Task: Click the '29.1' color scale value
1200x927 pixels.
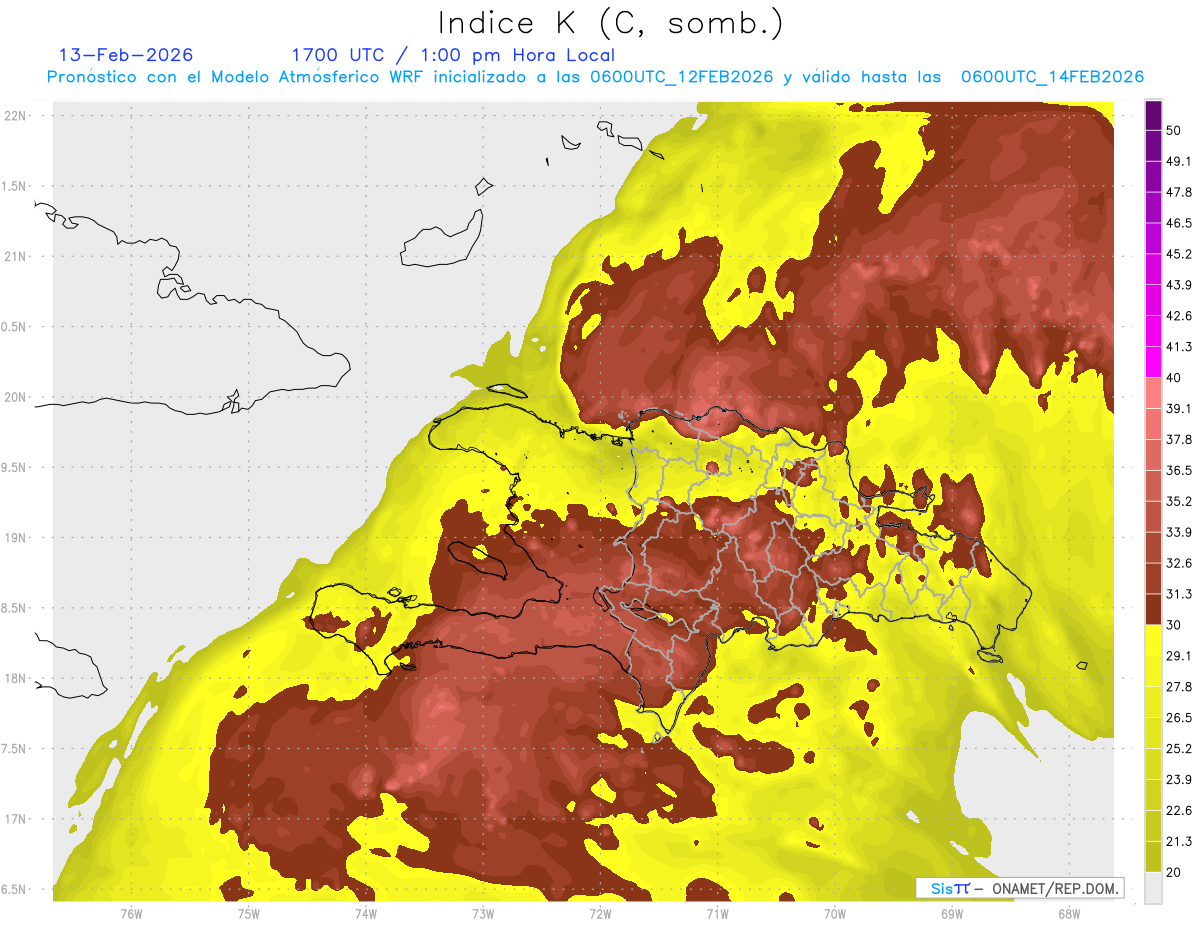Action: coord(1179,656)
